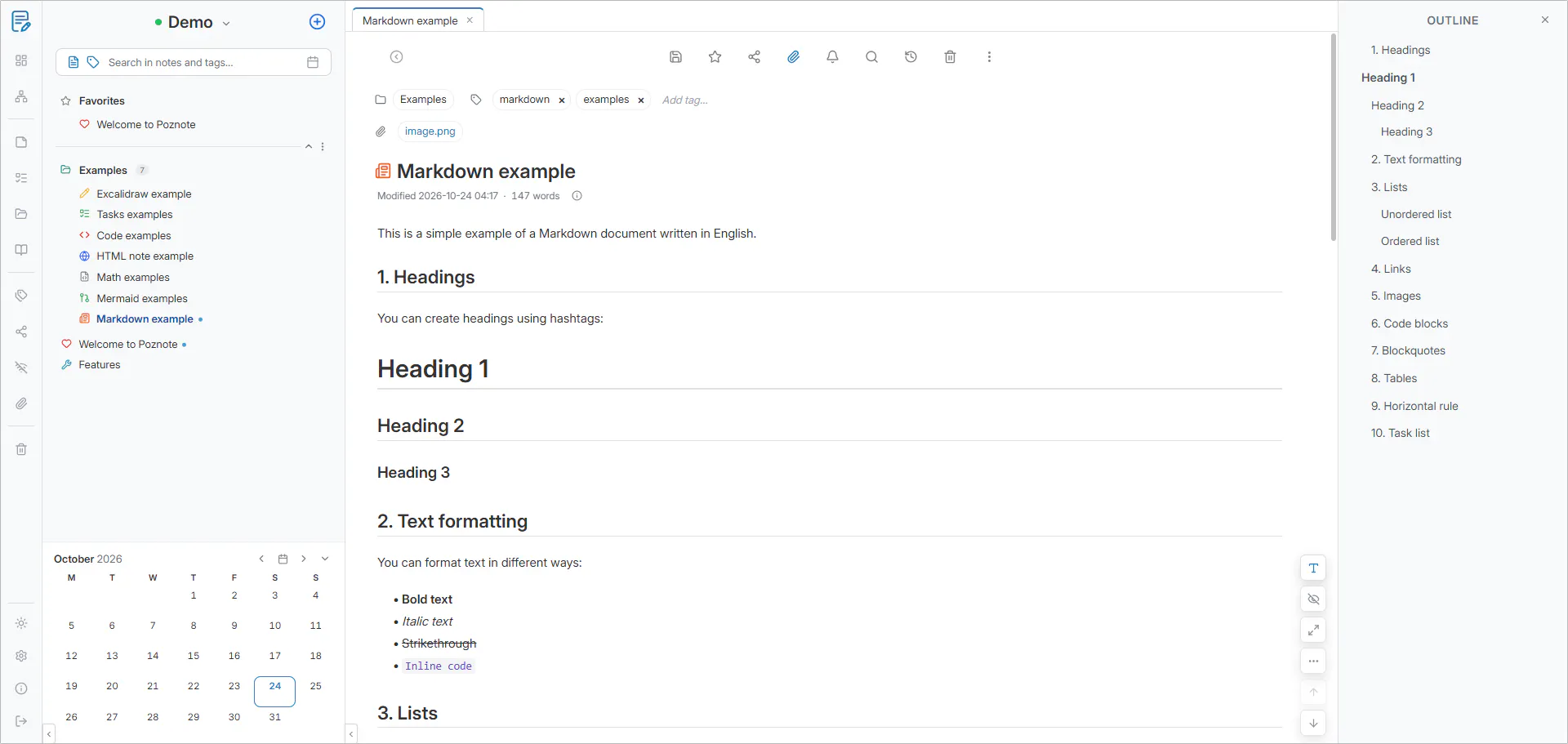Open the image.png attachment link
The height and width of the screenshot is (744, 1568).
pyautogui.click(x=430, y=131)
